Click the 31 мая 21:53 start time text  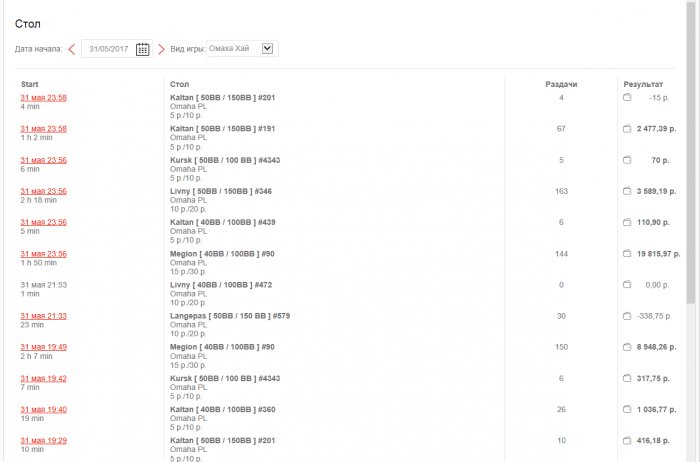tap(43, 284)
